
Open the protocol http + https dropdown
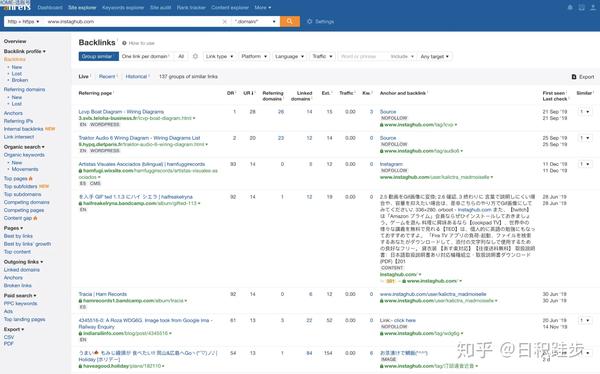click(23, 22)
